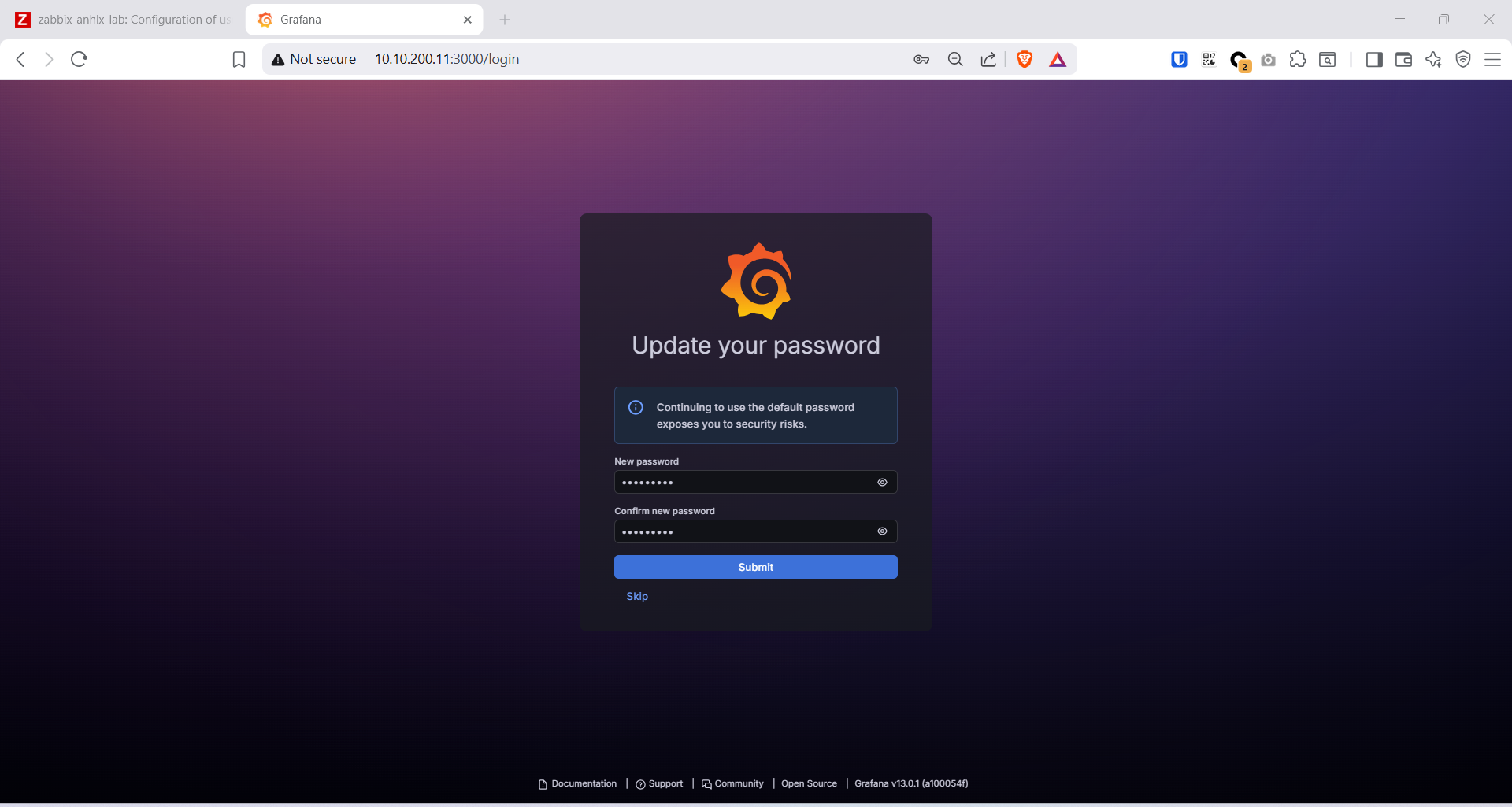Image resolution: width=1512 pixels, height=807 pixels.
Task: Open a new browser tab
Action: point(505,20)
